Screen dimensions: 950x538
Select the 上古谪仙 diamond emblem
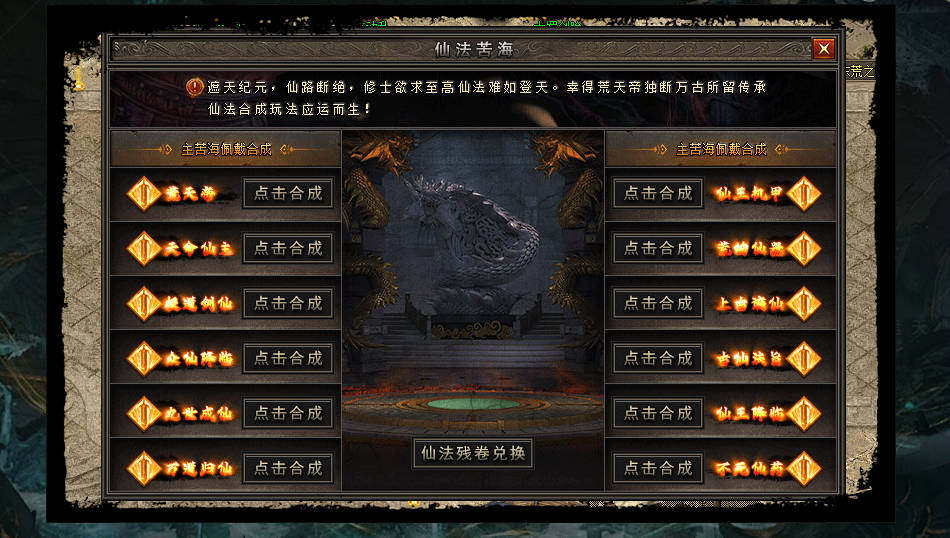tap(803, 304)
